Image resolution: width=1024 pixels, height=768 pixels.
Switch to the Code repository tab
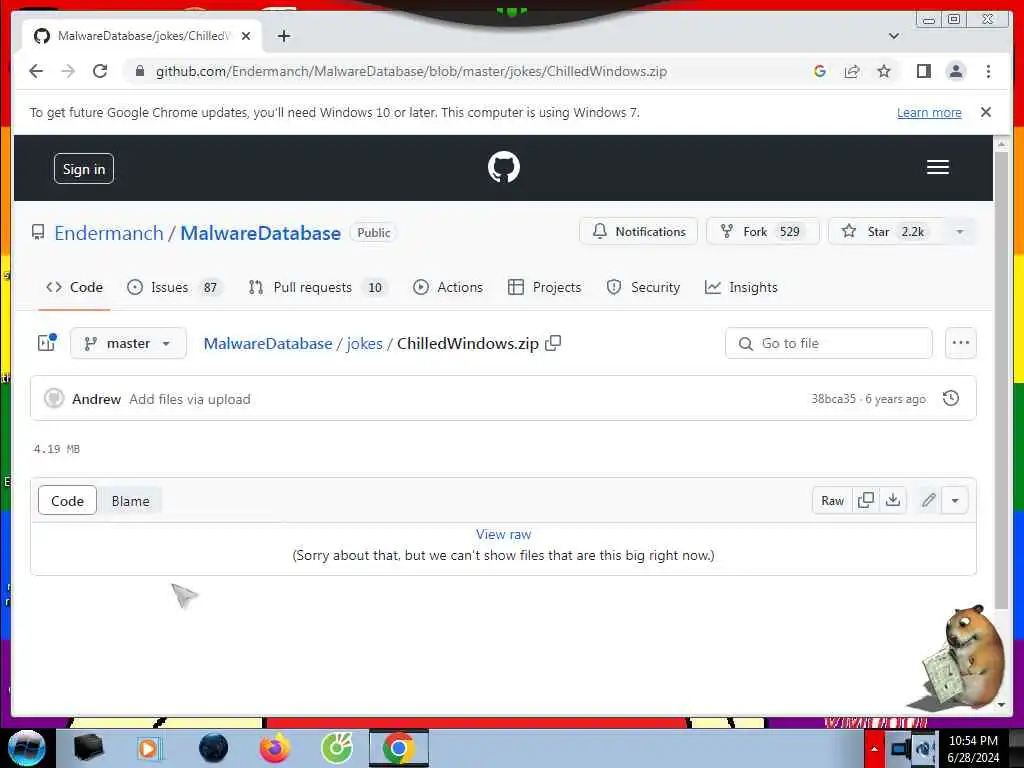tap(74, 287)
